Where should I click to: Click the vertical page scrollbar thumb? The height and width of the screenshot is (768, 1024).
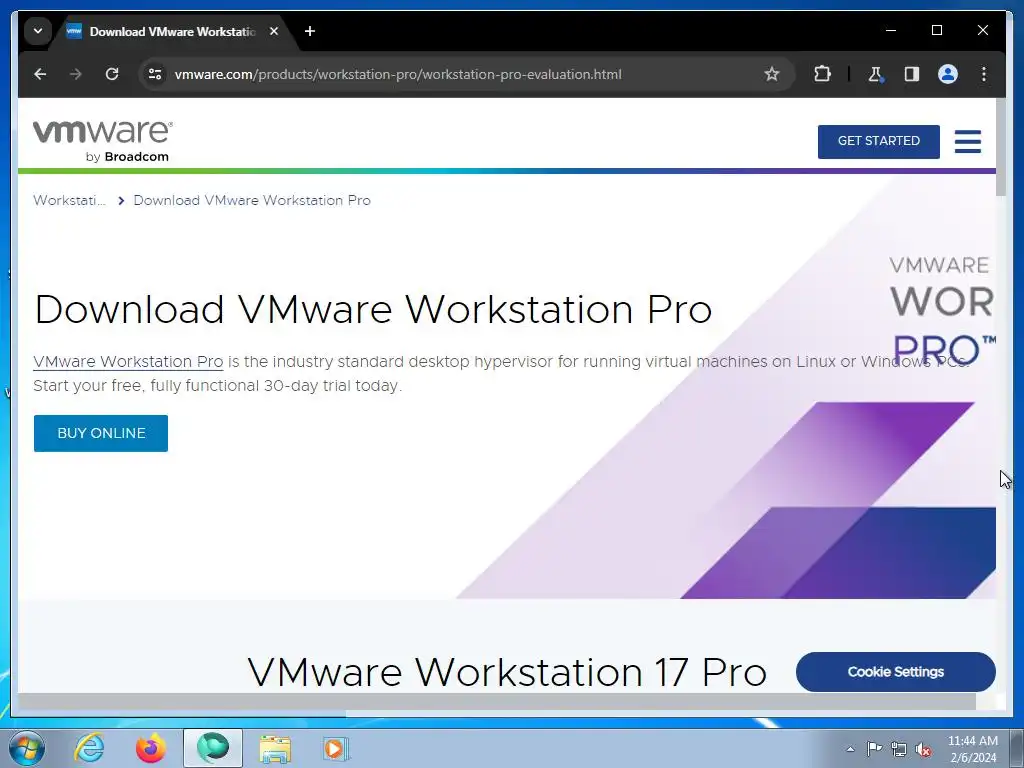click(x=1000, y=147)
